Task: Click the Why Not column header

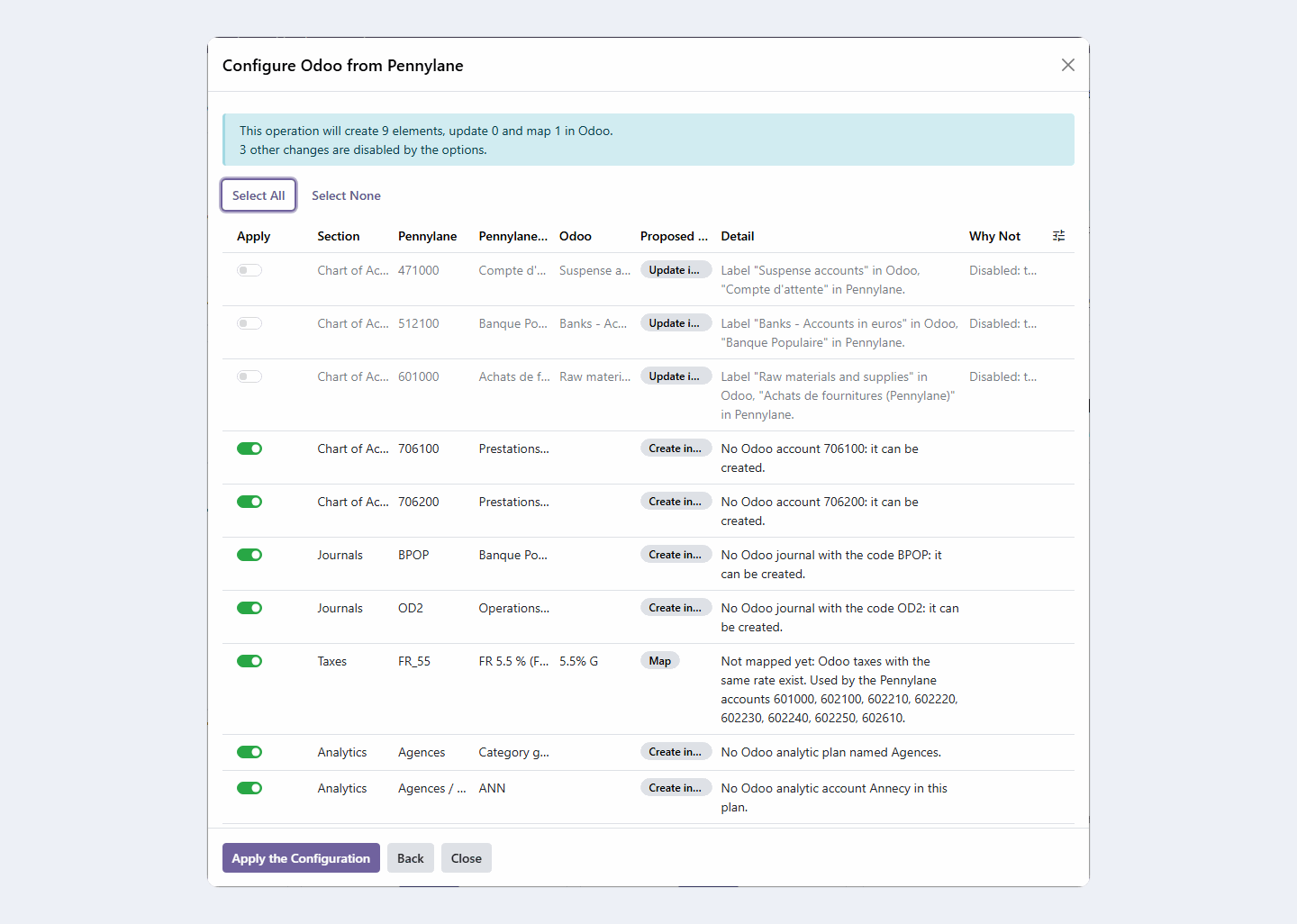Action: pos(994,236)
